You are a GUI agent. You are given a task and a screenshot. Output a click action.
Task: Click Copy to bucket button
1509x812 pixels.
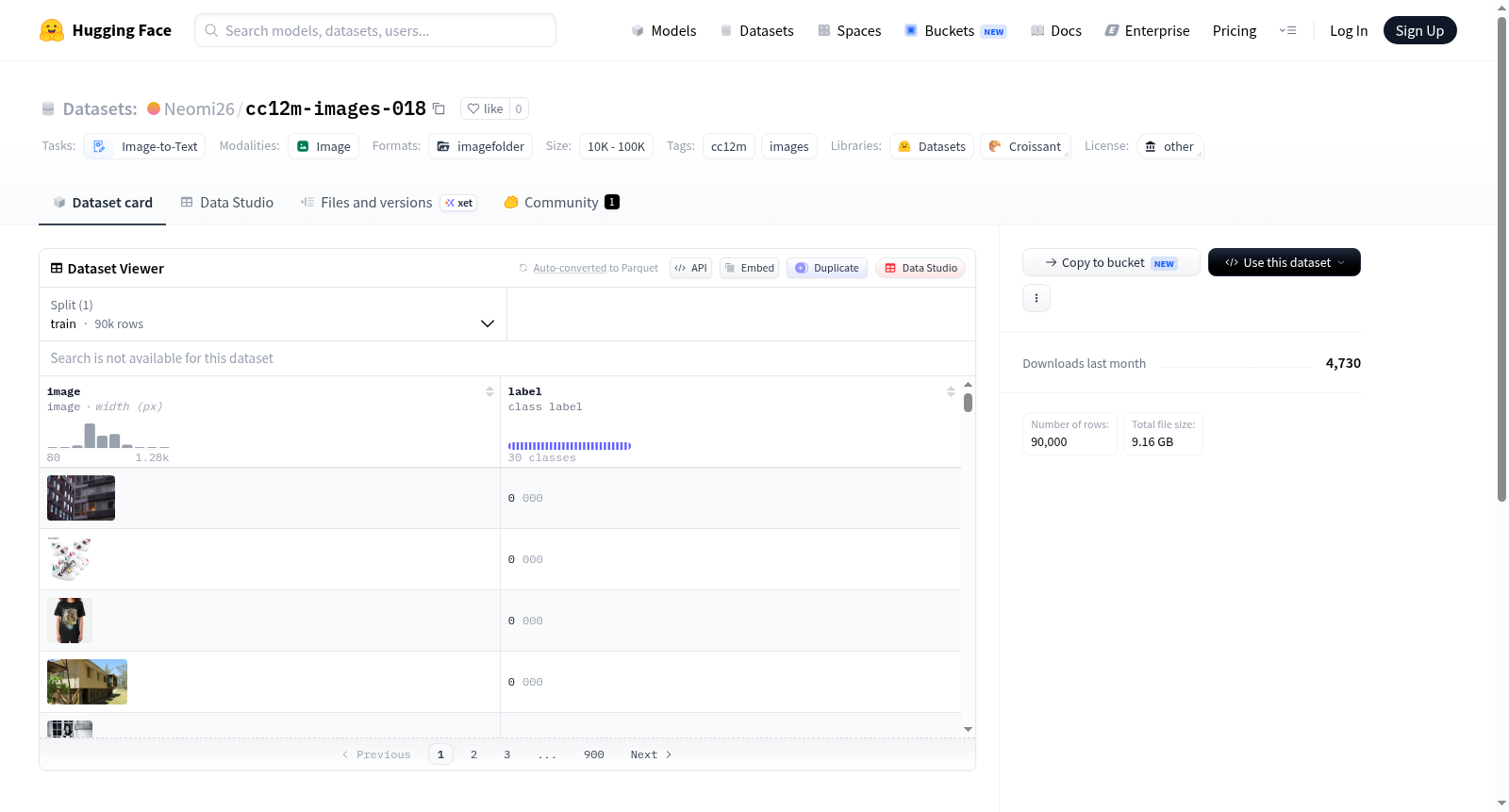tap(1111, 262)
